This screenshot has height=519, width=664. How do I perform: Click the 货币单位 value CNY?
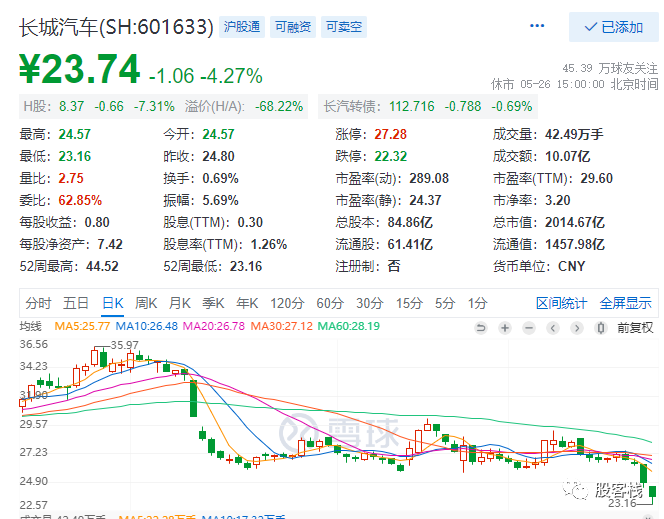tap(572, 266)
